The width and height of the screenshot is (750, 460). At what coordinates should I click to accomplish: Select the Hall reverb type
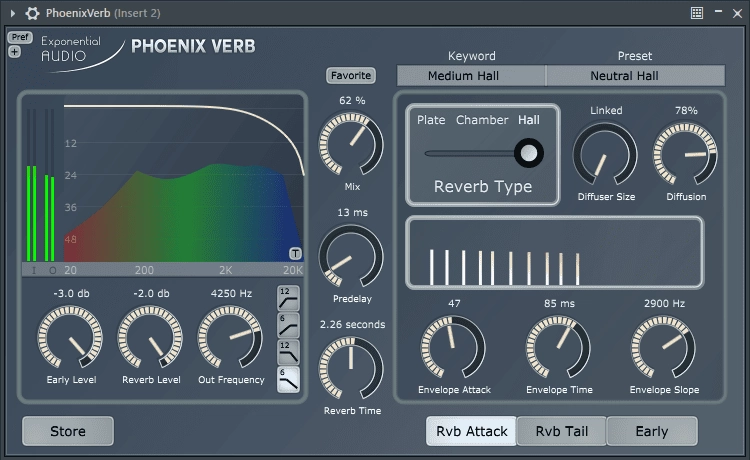point(529,120)
